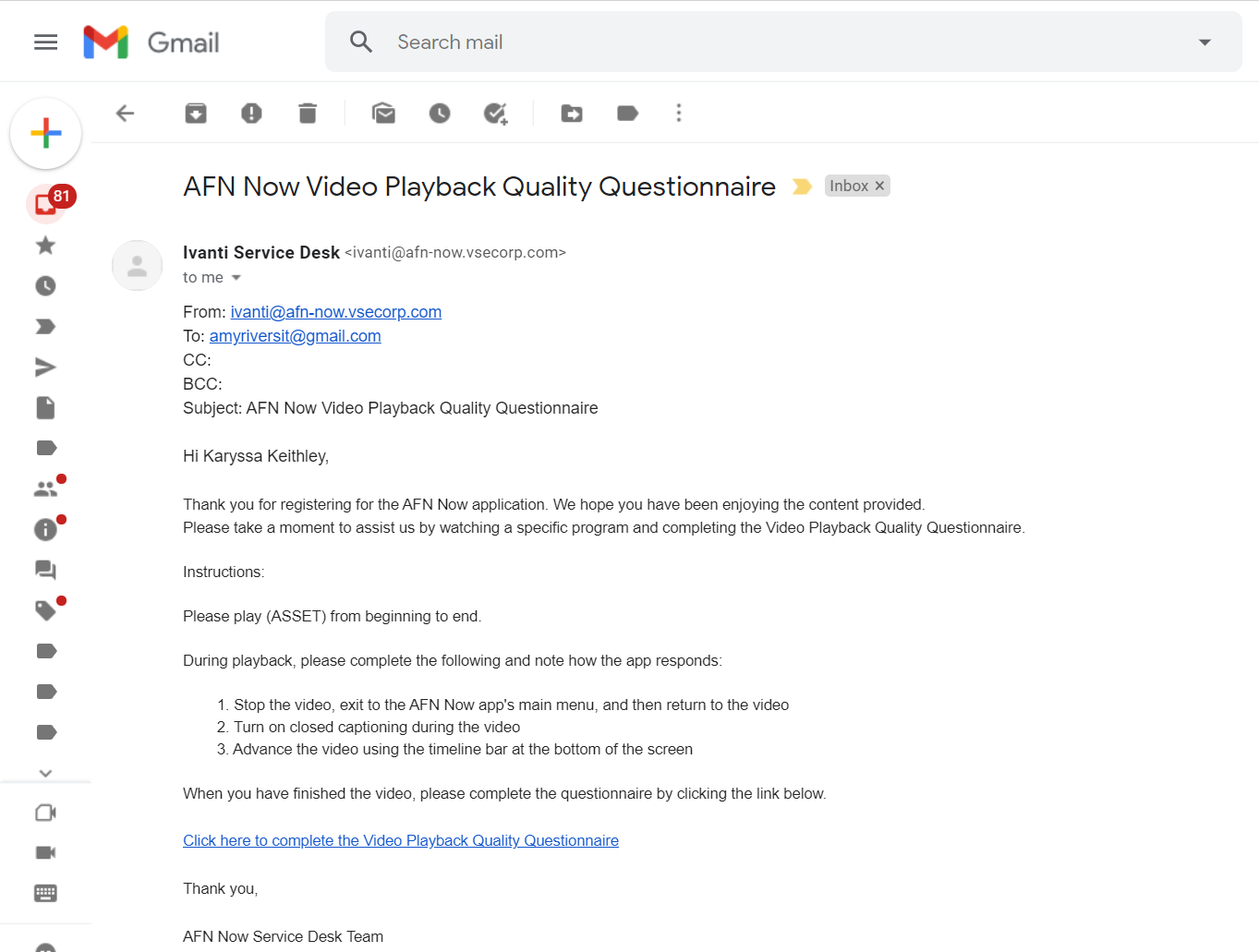Go back to inbox with arrow
Image resolution: width=1259 pixels, height=952 pixels.
click(126, 114)
